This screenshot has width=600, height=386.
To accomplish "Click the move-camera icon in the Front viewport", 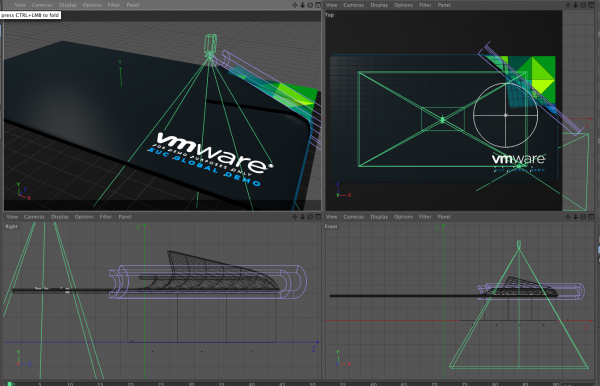I will click(568, 217).
